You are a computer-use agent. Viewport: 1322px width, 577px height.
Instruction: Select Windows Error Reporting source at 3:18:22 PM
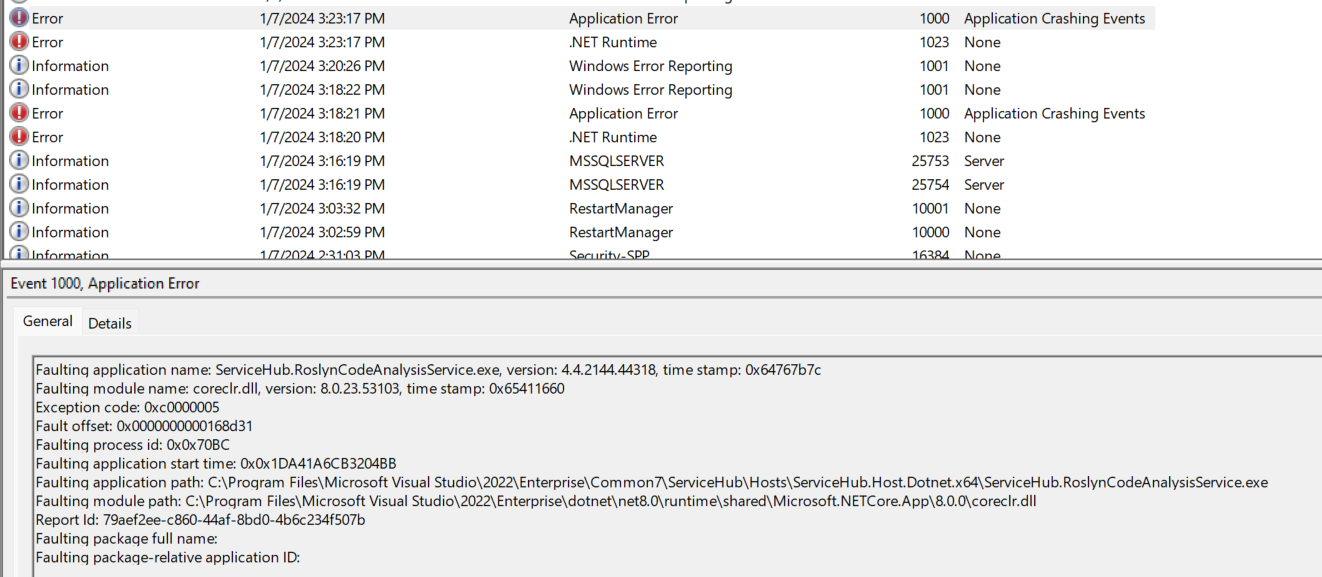point(651,90)
